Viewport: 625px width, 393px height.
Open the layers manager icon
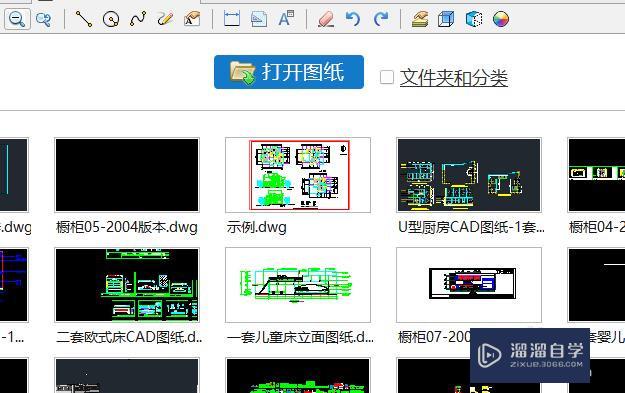coord(420,19)
